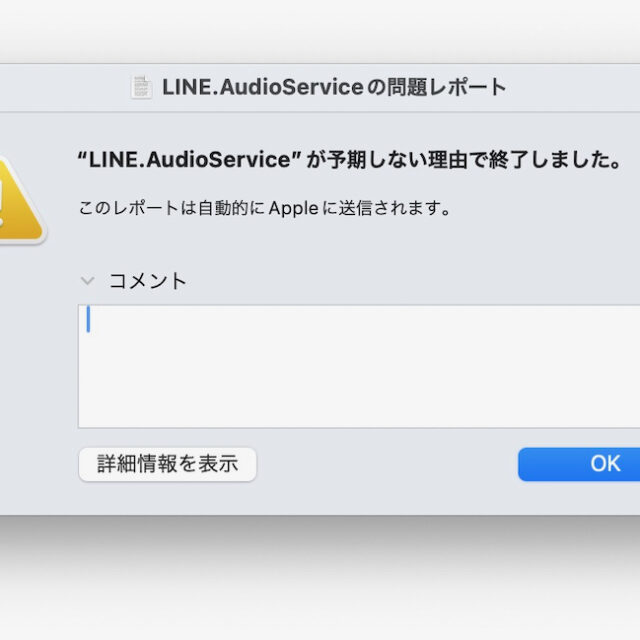
Task: Focus the comment text area
Action: tap(359, 366)
